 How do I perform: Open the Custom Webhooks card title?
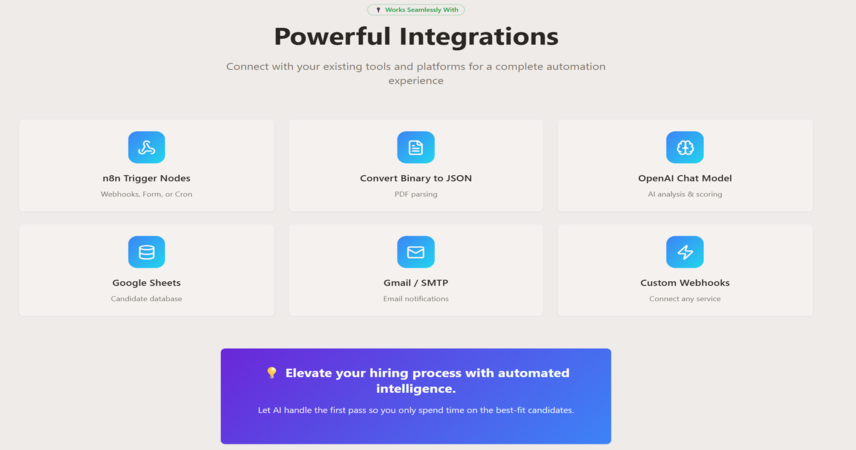pos(685,283)
